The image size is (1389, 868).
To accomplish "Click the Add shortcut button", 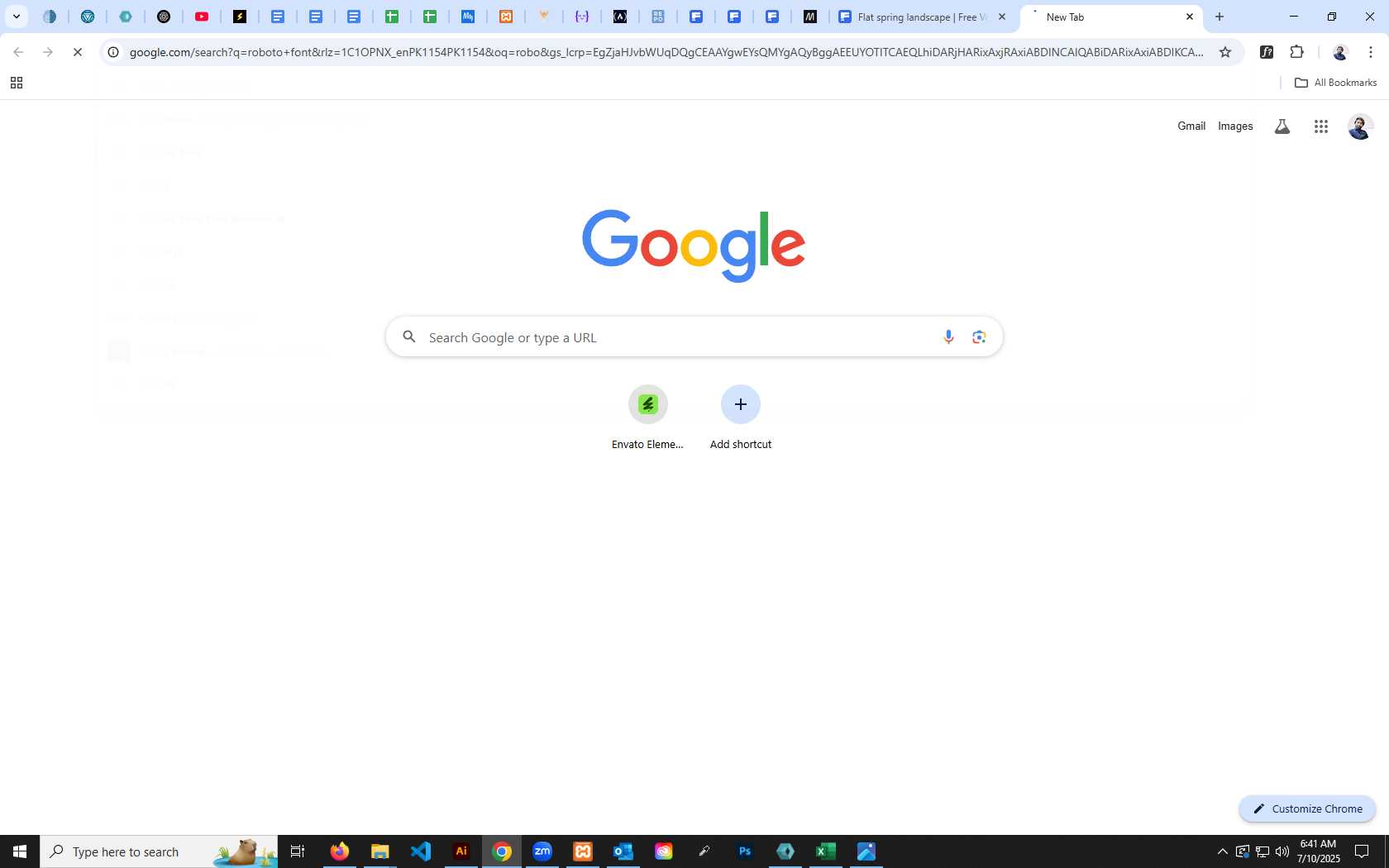I will tap(741, 417).
